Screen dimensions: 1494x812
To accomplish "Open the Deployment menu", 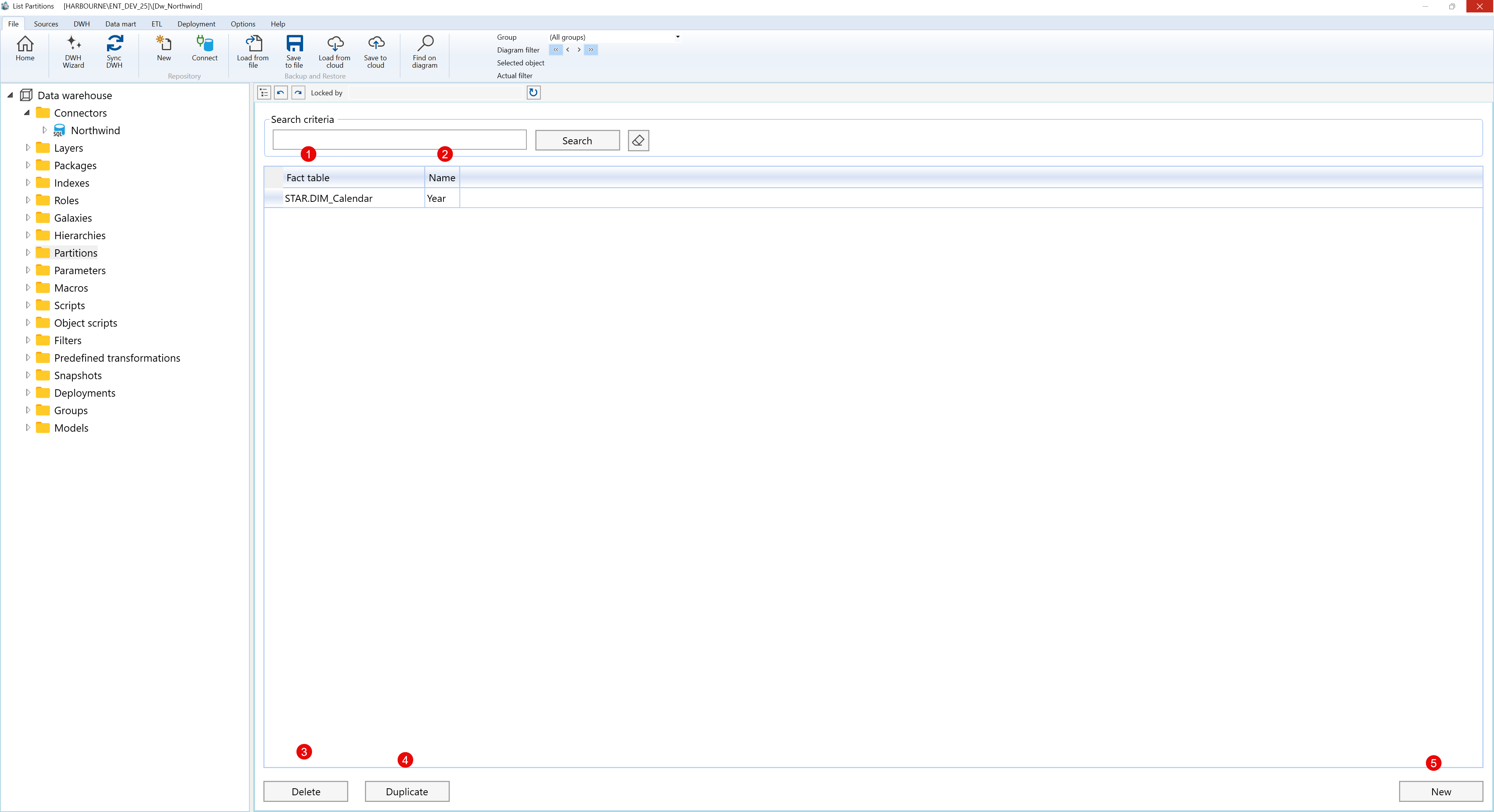I will click(195, 24).
